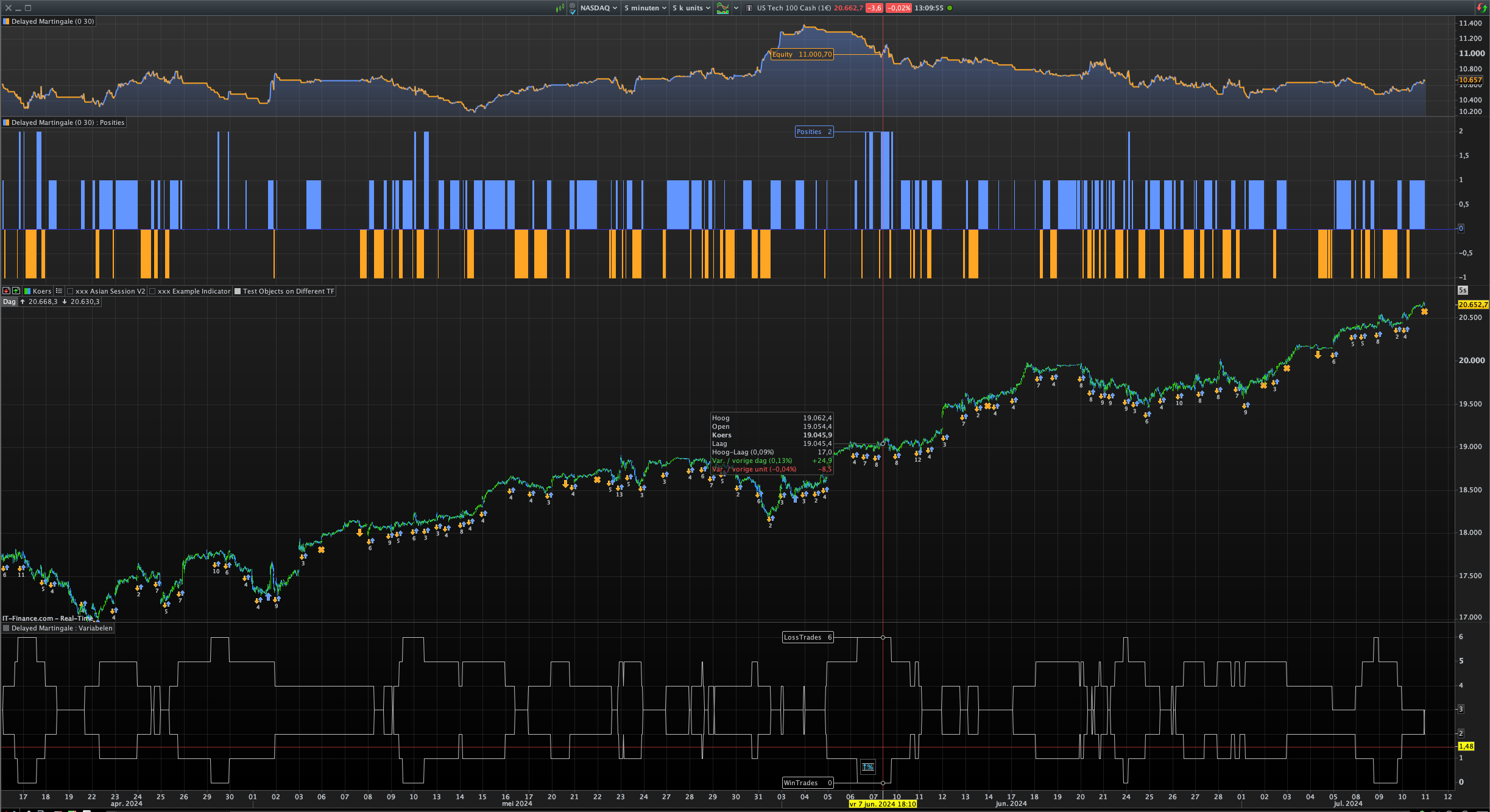Click the green up-arrow buy icon

16,291
